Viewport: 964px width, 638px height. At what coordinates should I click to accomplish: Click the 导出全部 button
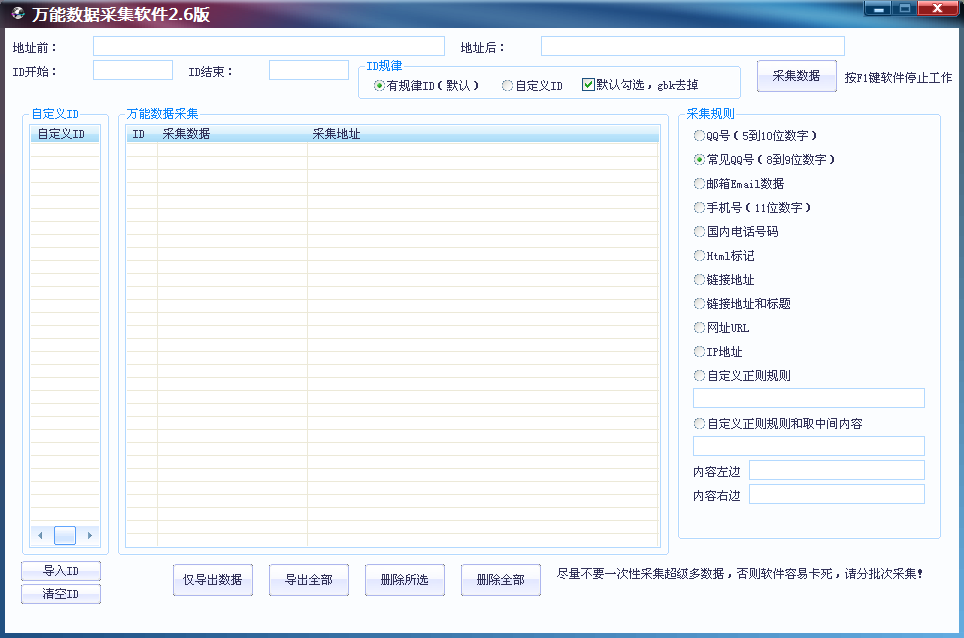[x=308, y=580]
